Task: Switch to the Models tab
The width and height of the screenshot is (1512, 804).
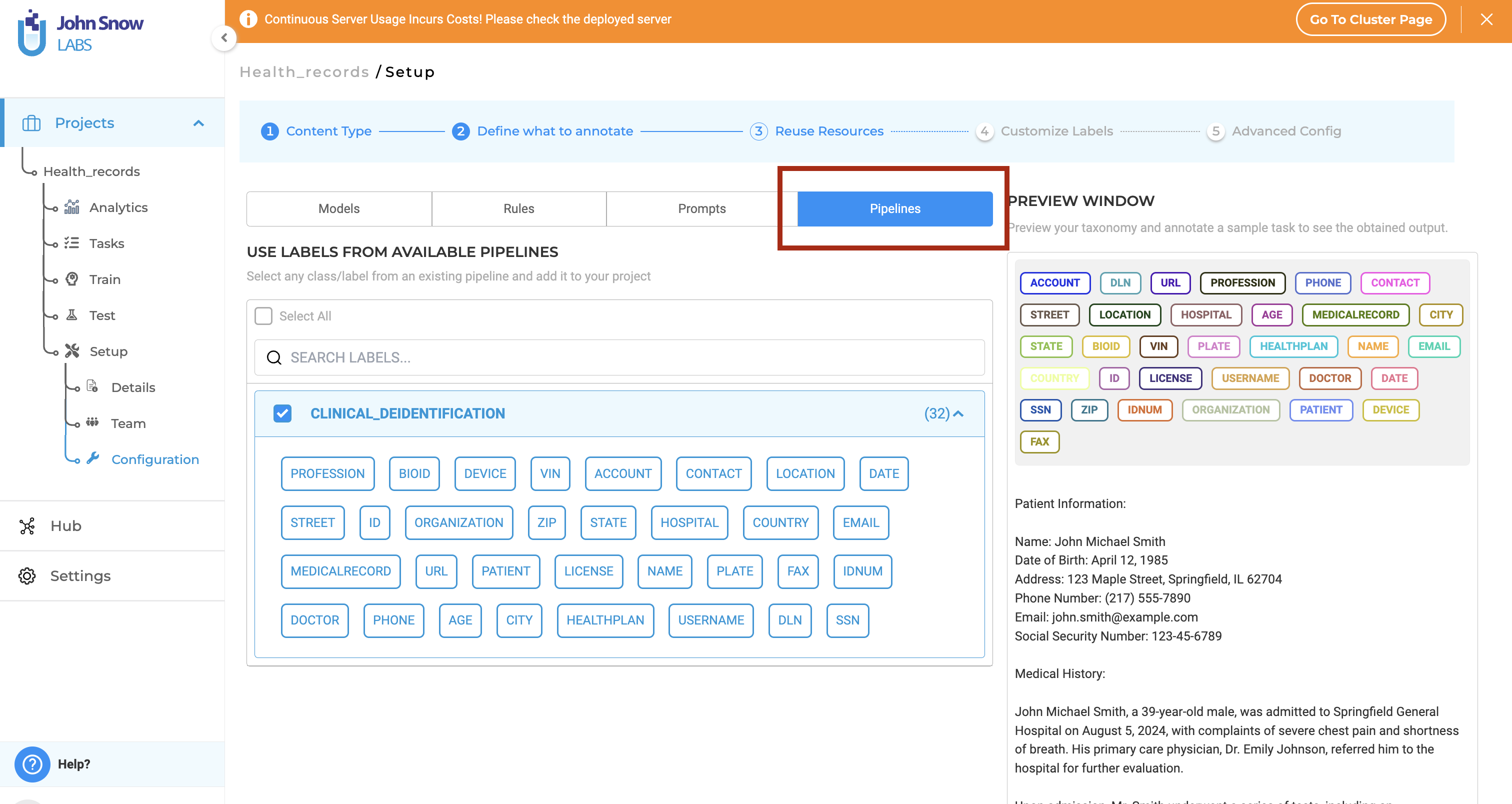Action: click(x=338, y=209)
